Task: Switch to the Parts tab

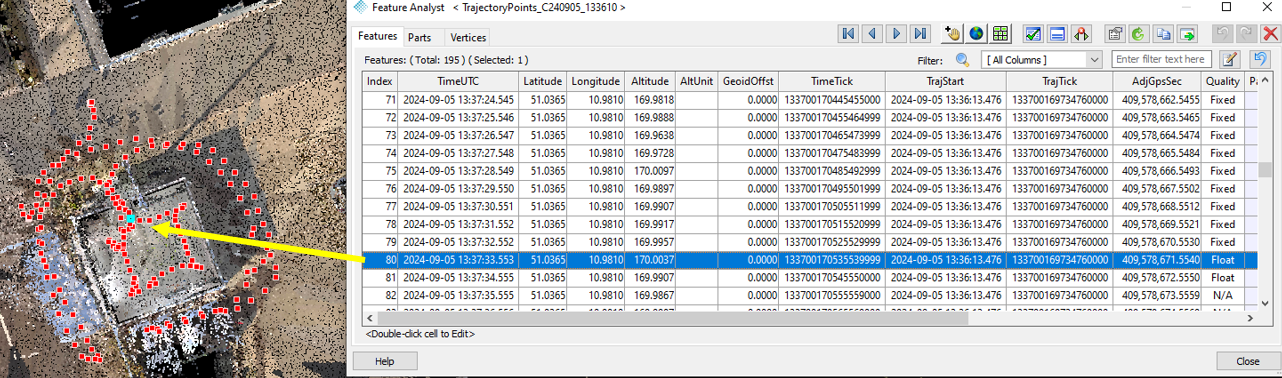Action: point(420,38)
